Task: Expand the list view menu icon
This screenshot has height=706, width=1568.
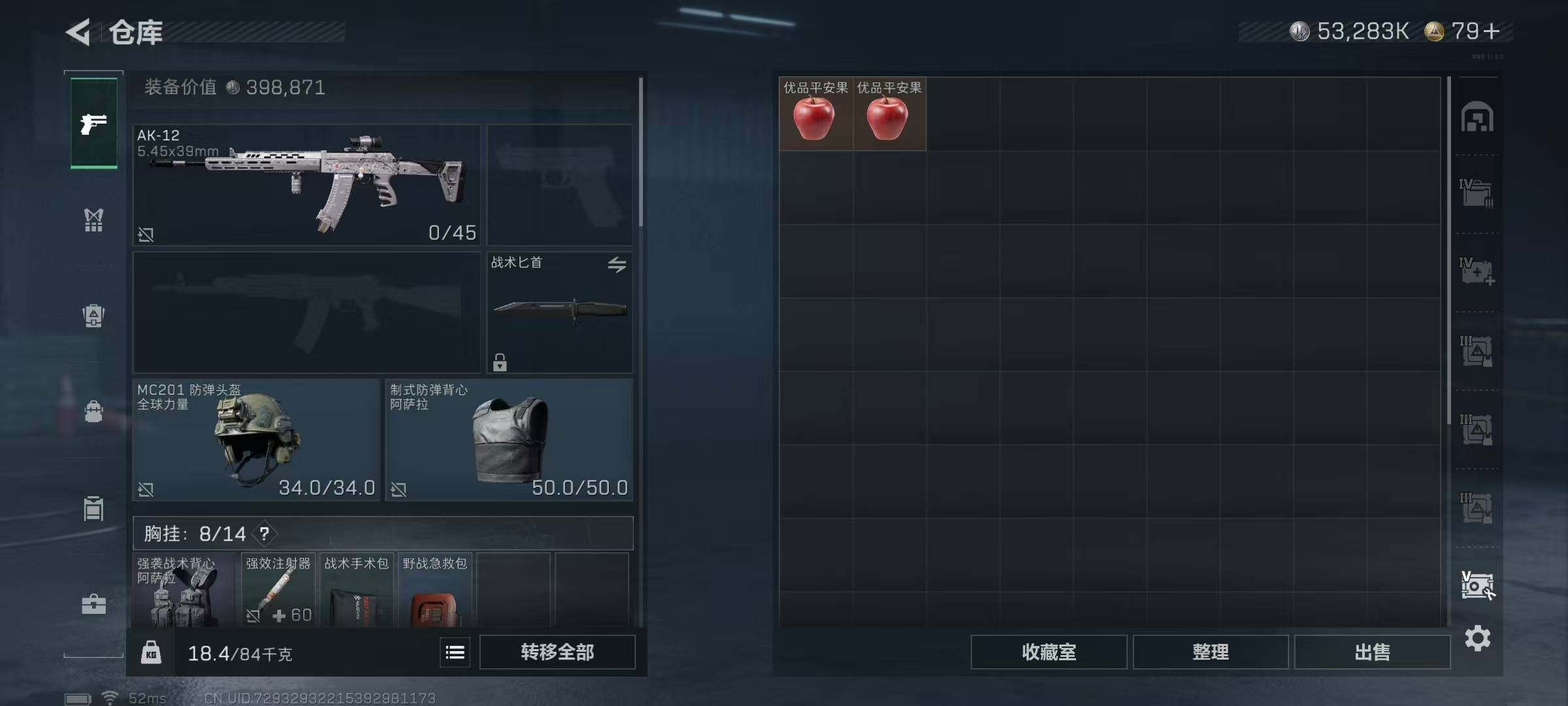Action: [455, 652]
